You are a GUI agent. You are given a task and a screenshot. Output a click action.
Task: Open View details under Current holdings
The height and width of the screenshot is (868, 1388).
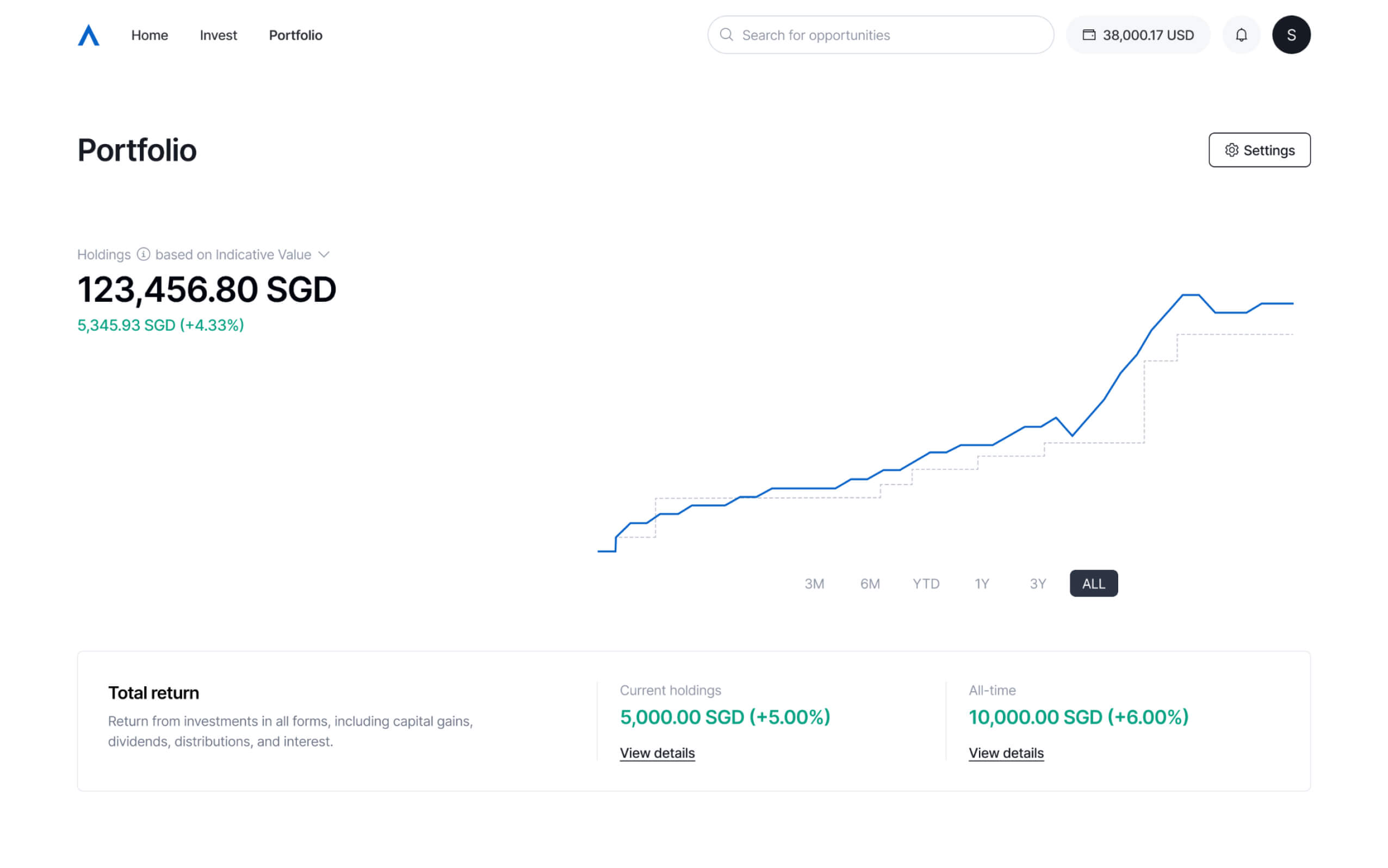pyautogui.click(x=657, y=753)
